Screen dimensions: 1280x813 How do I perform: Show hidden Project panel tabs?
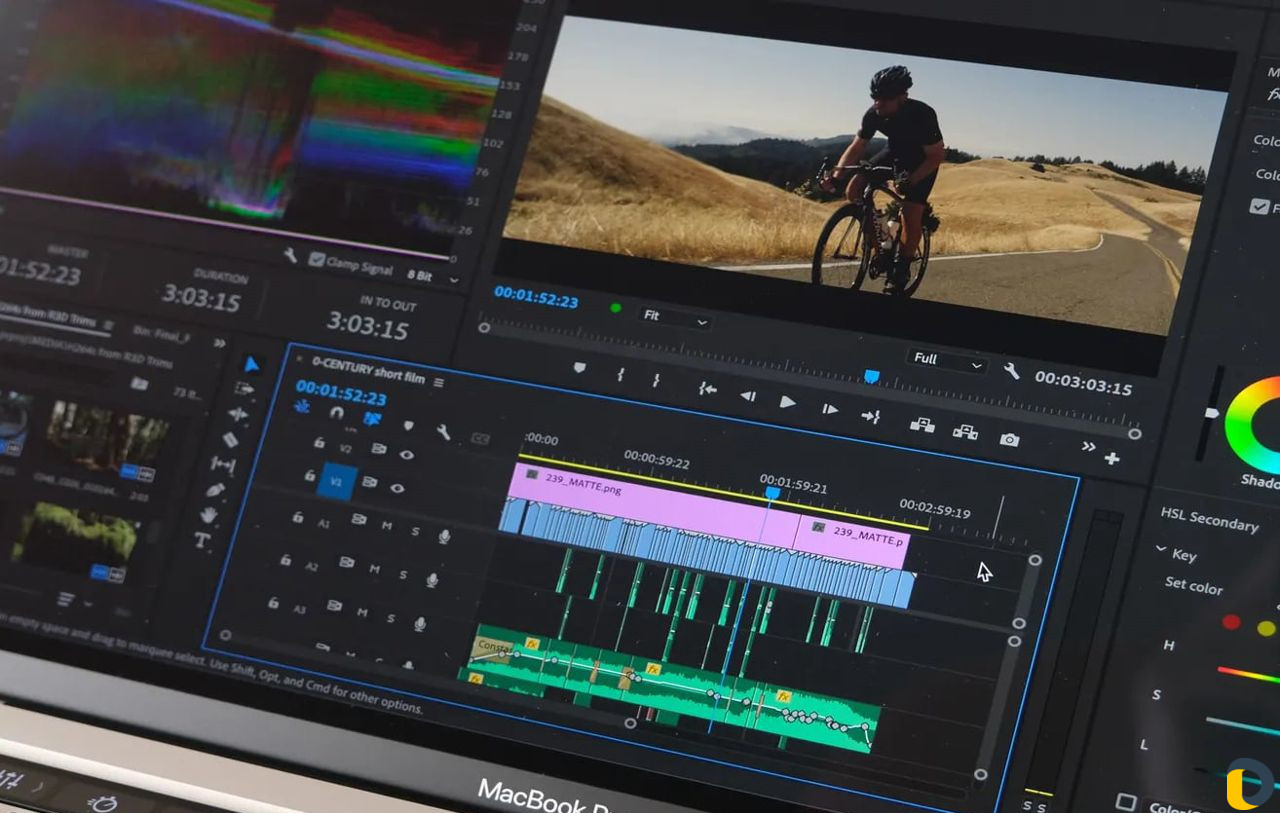(x=219, y=341)
